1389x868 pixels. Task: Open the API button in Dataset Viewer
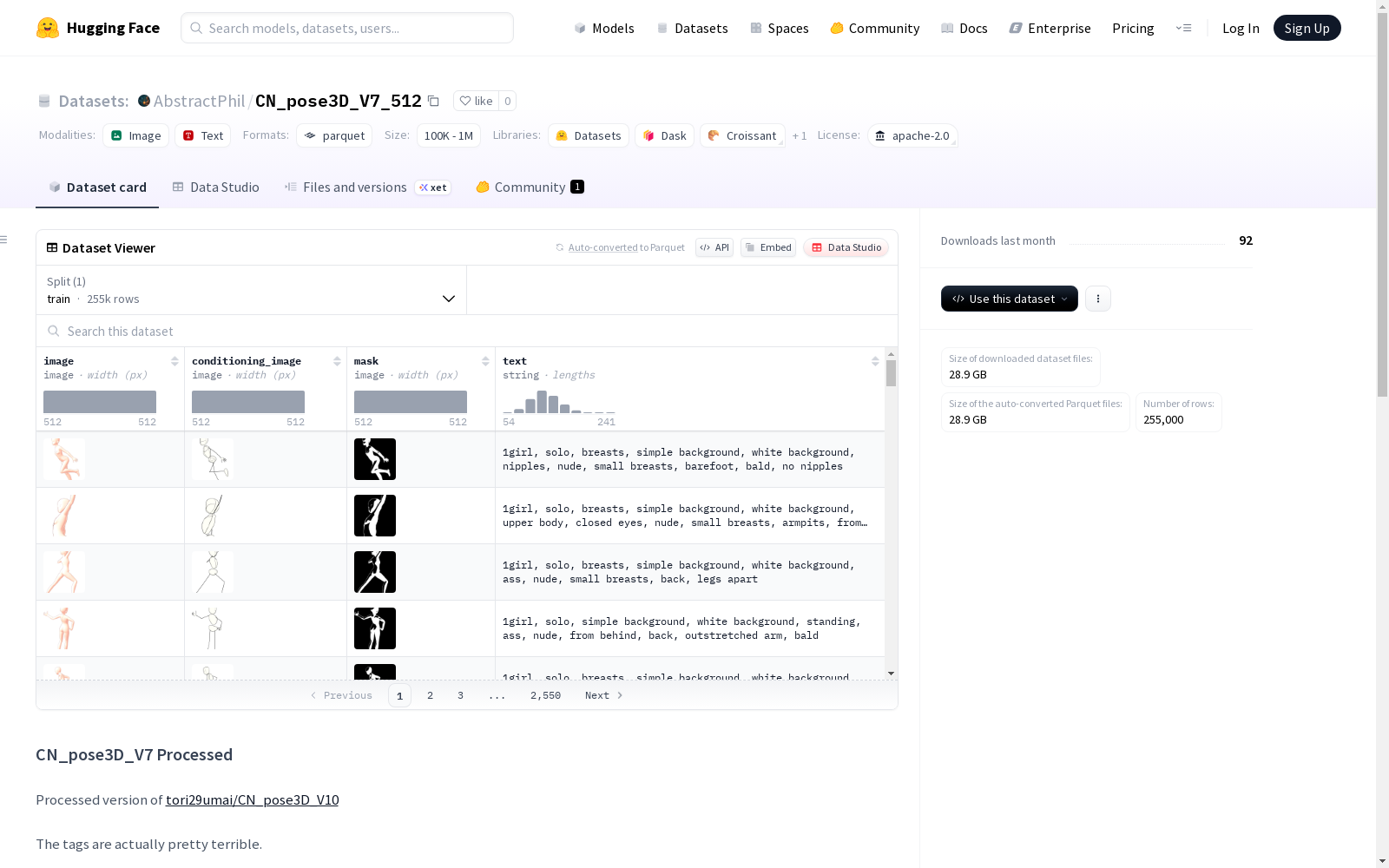click(714, 247)
